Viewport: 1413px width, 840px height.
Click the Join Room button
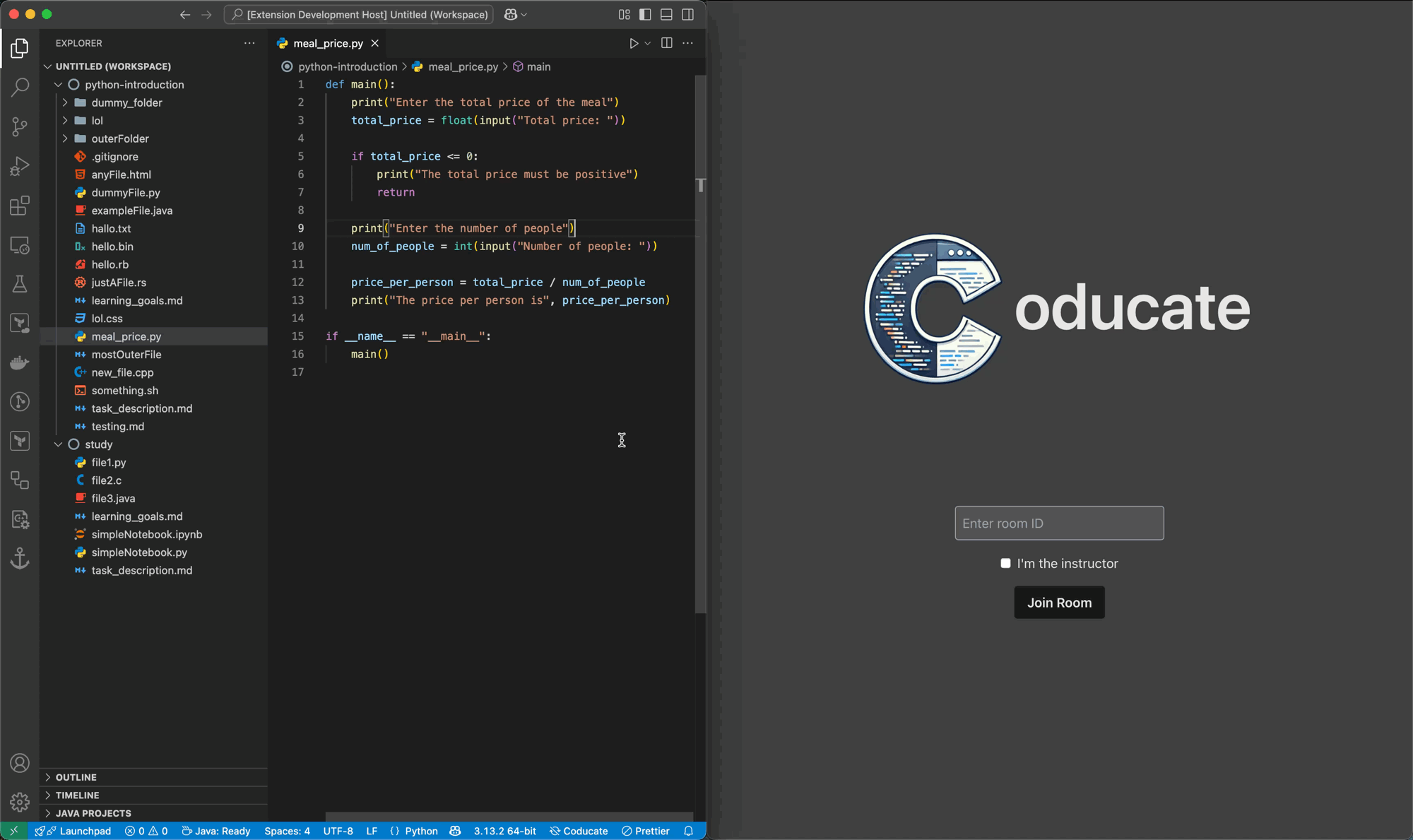[1059, 603]
